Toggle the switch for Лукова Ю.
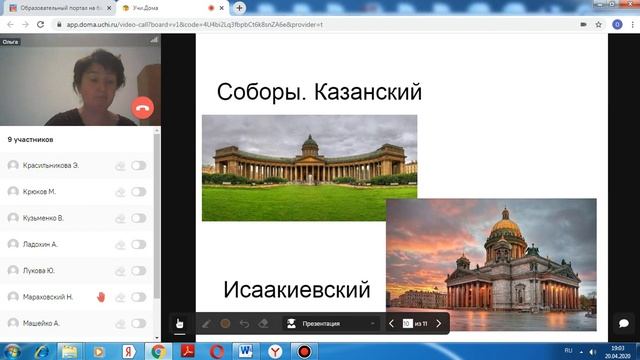The image size is (640, 360). 139,271
